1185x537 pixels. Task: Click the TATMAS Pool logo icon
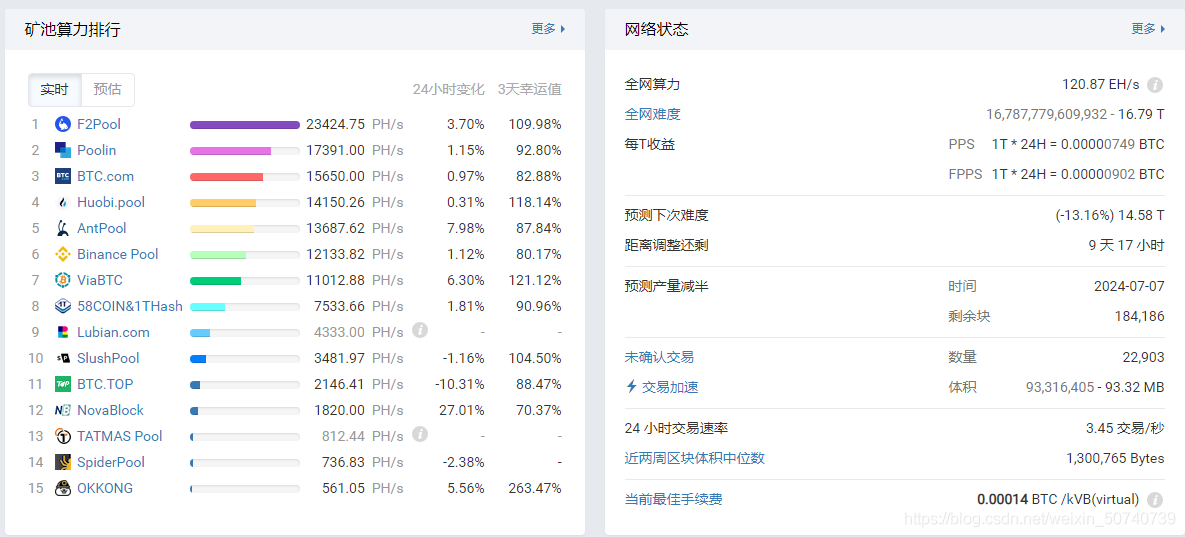[63, 437]
